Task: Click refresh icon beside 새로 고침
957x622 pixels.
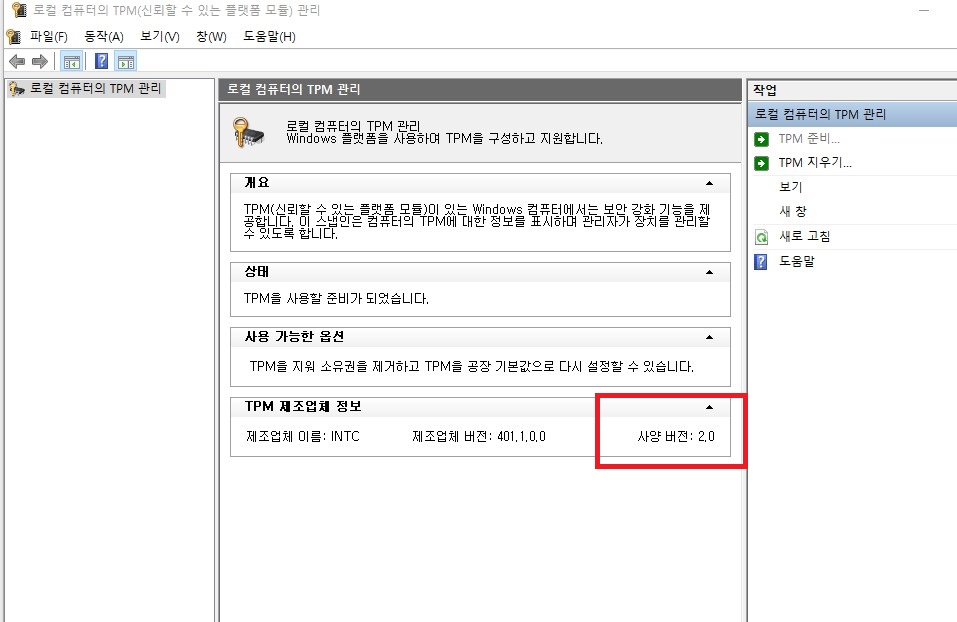Action: (x=761, y=237)
